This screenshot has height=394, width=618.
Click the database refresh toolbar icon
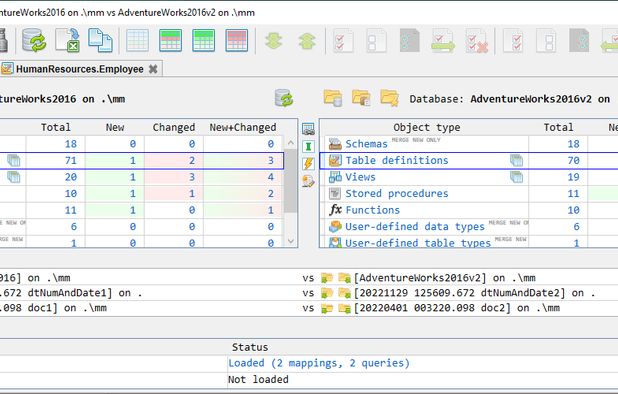click(34, 40)
